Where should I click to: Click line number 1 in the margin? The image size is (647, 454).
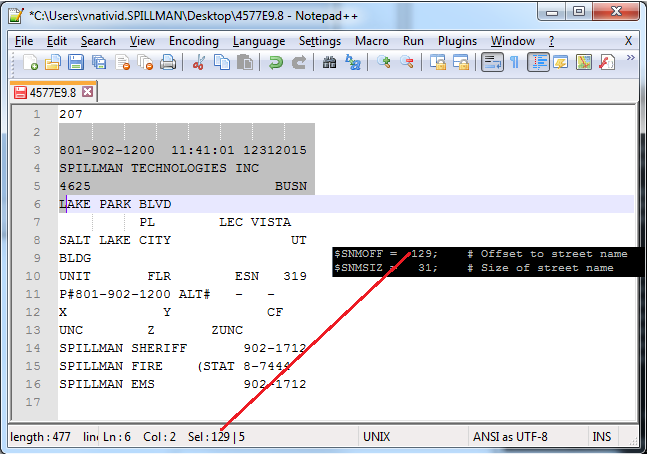pyautogui.click(x=37, y=114)
